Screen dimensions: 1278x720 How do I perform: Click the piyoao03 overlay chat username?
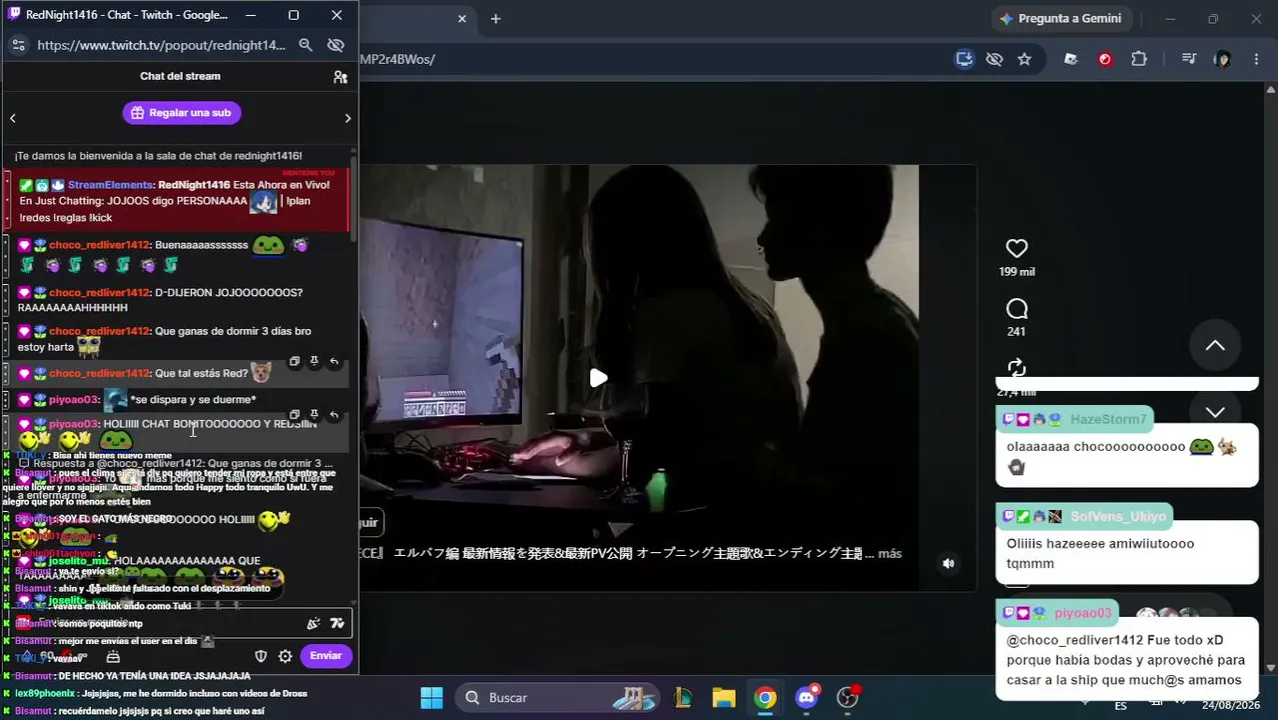coord(1082,613)
